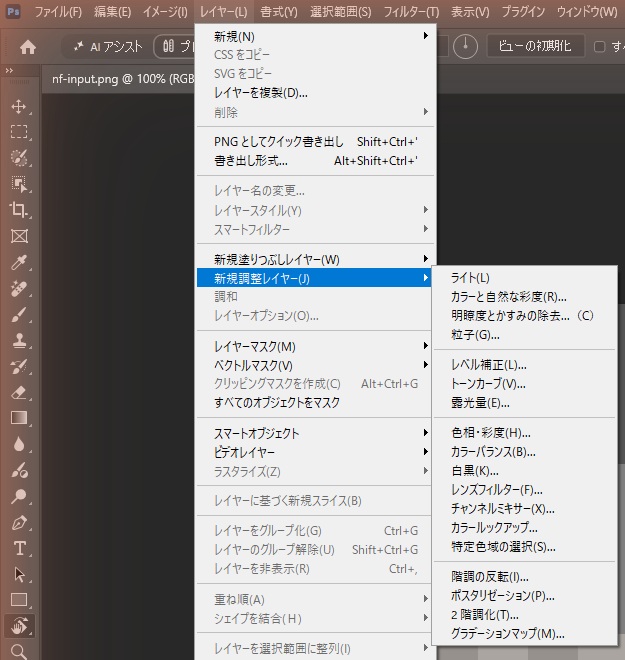Select the Hand tool

point(19,626)
